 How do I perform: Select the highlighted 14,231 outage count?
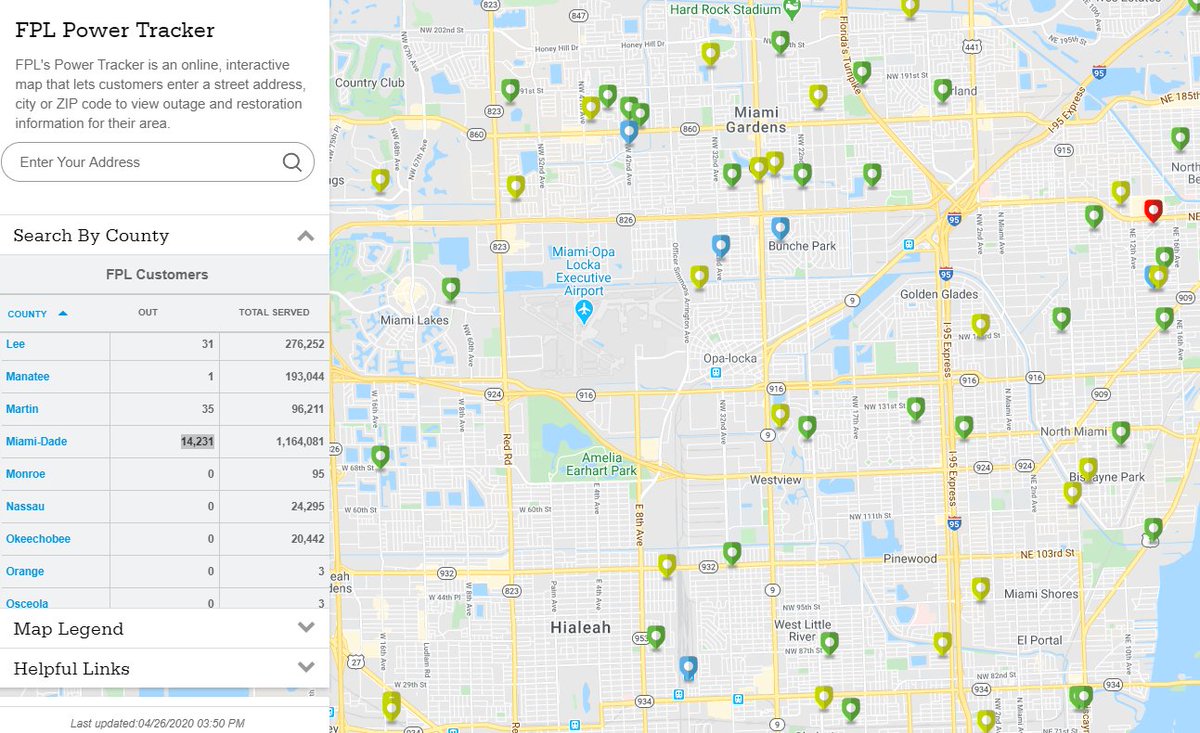point(197,441)
